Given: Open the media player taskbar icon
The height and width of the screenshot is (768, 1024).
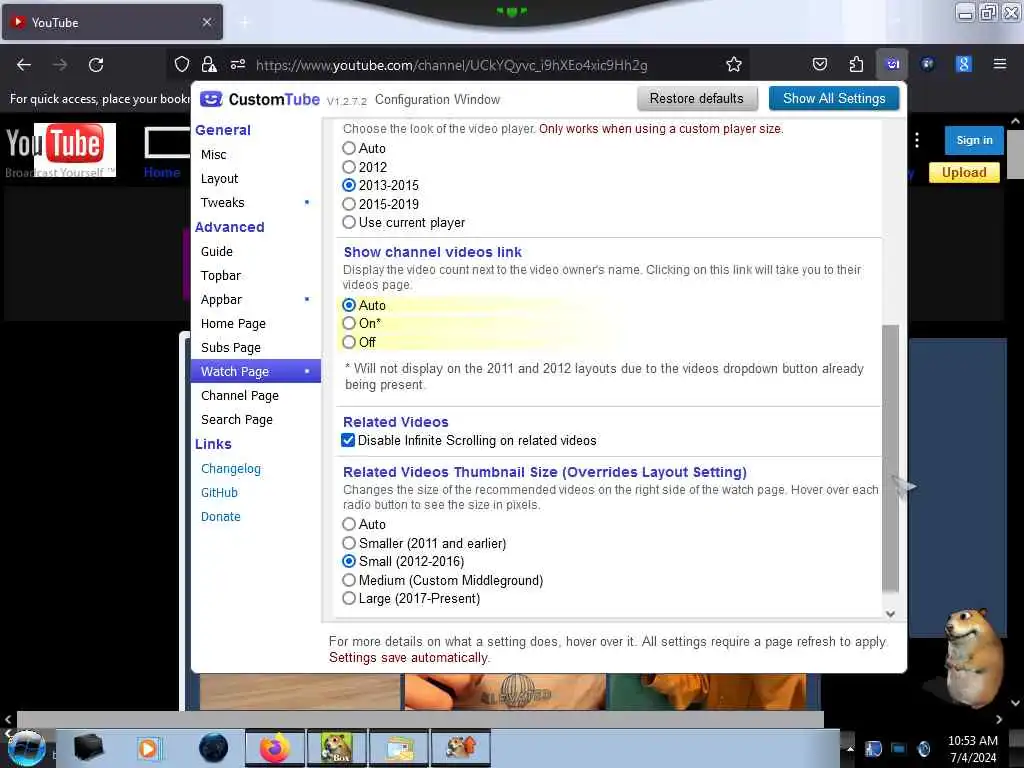Looking at the screenshot, I should coord(149,748).
